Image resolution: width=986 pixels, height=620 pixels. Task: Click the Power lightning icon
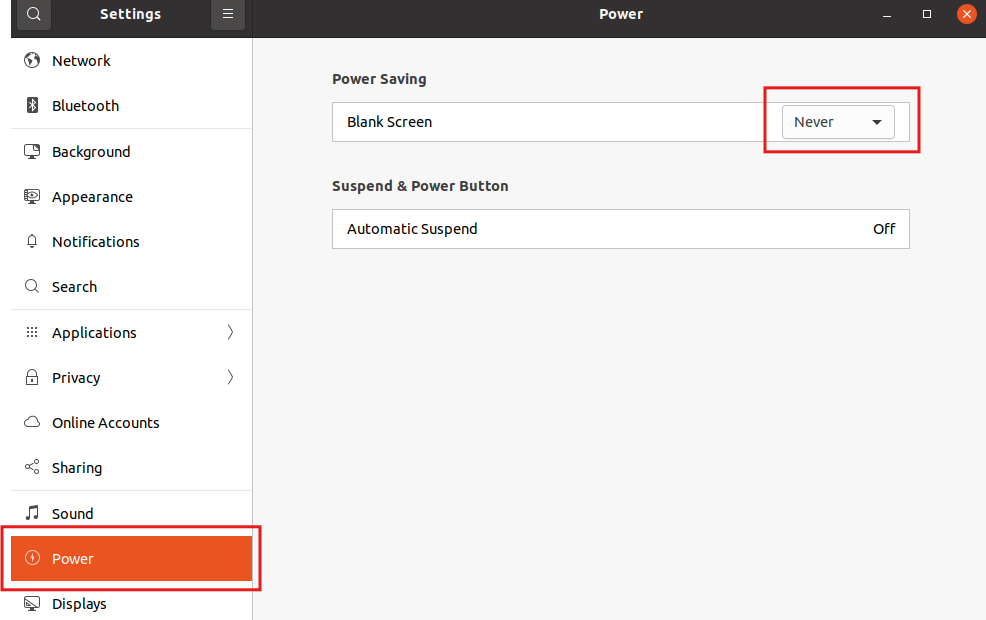(x=32, y=558)
